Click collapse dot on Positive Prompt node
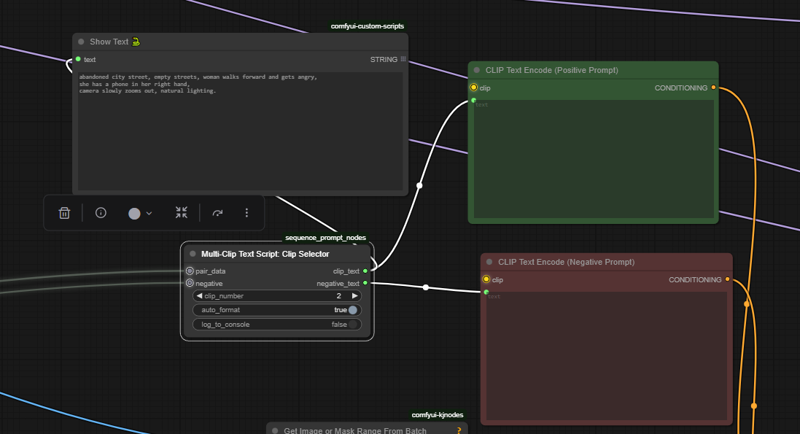This screenshot has height=434, width=800. [477, 70]
